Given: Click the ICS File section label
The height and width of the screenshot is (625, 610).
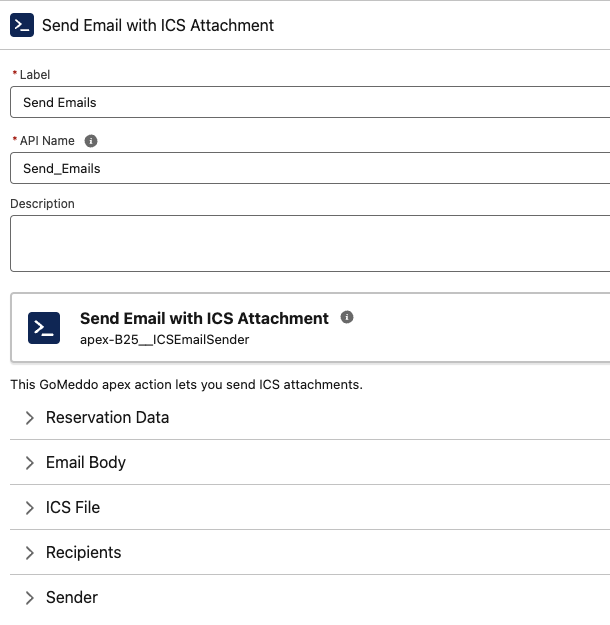Looking at the screenshot, I should pos(73,507).
